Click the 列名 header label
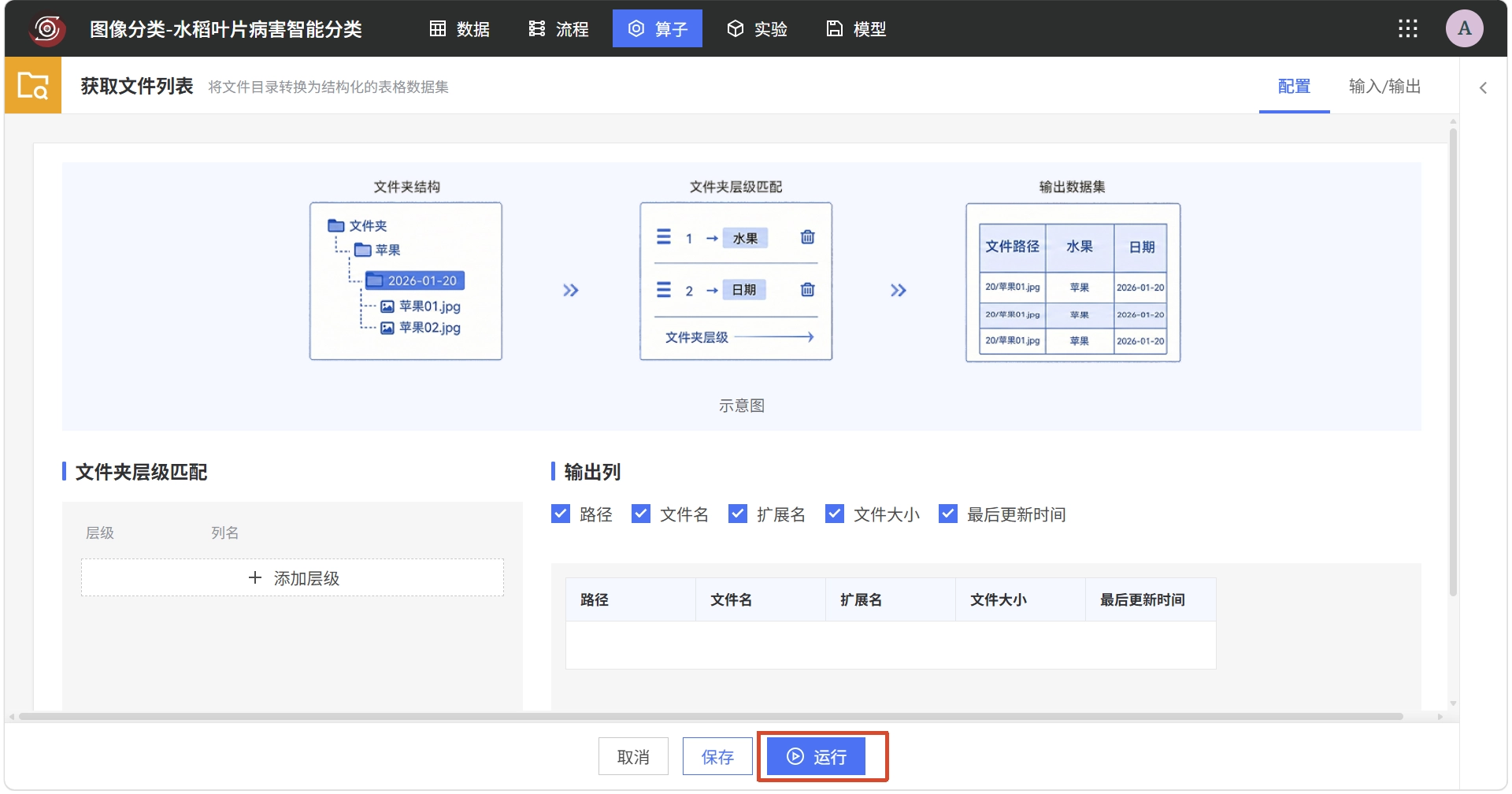The image size is (1512, 794). pos(224,532)
